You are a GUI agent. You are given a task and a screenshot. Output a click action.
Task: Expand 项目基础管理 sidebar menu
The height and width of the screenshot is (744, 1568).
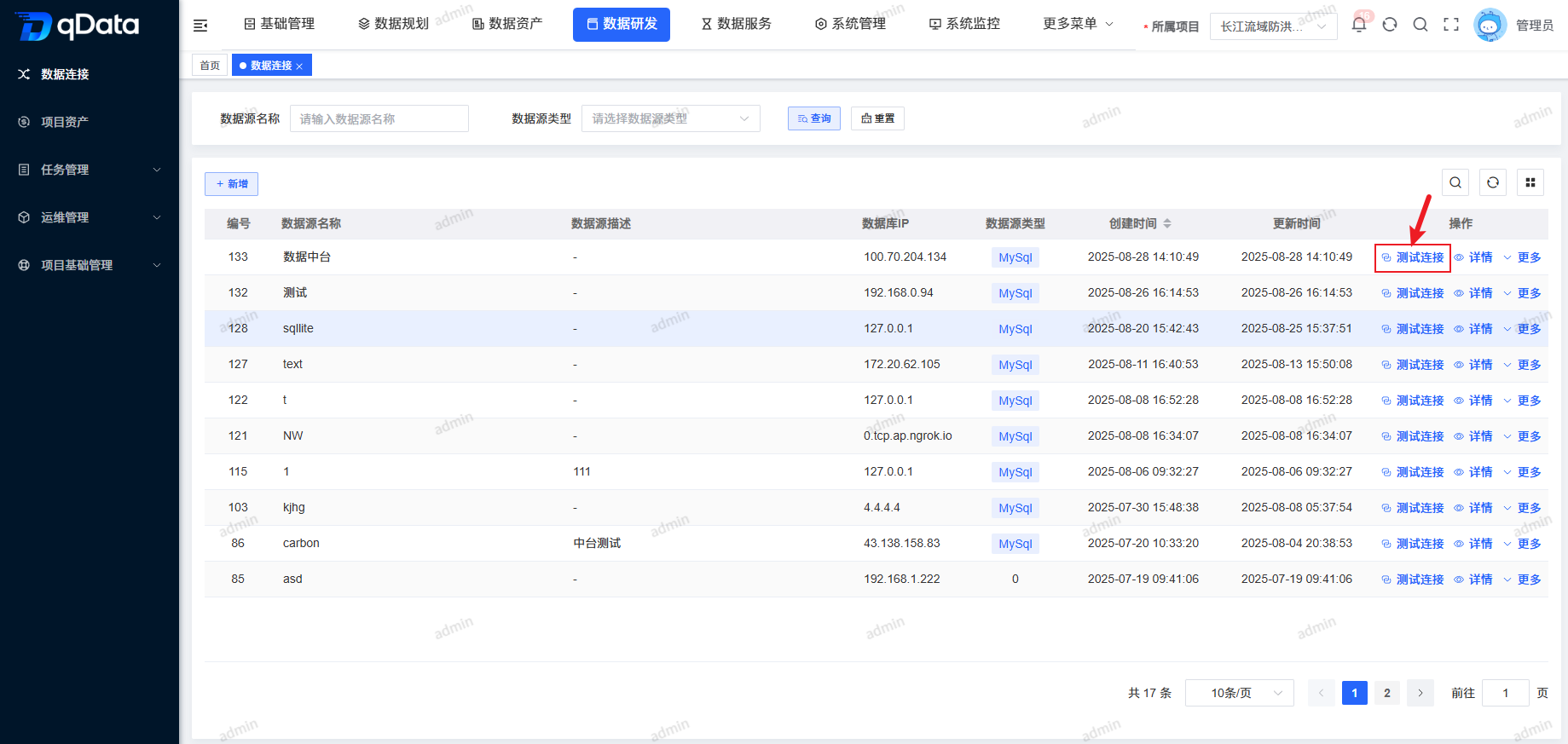click(x=90, y=265)
